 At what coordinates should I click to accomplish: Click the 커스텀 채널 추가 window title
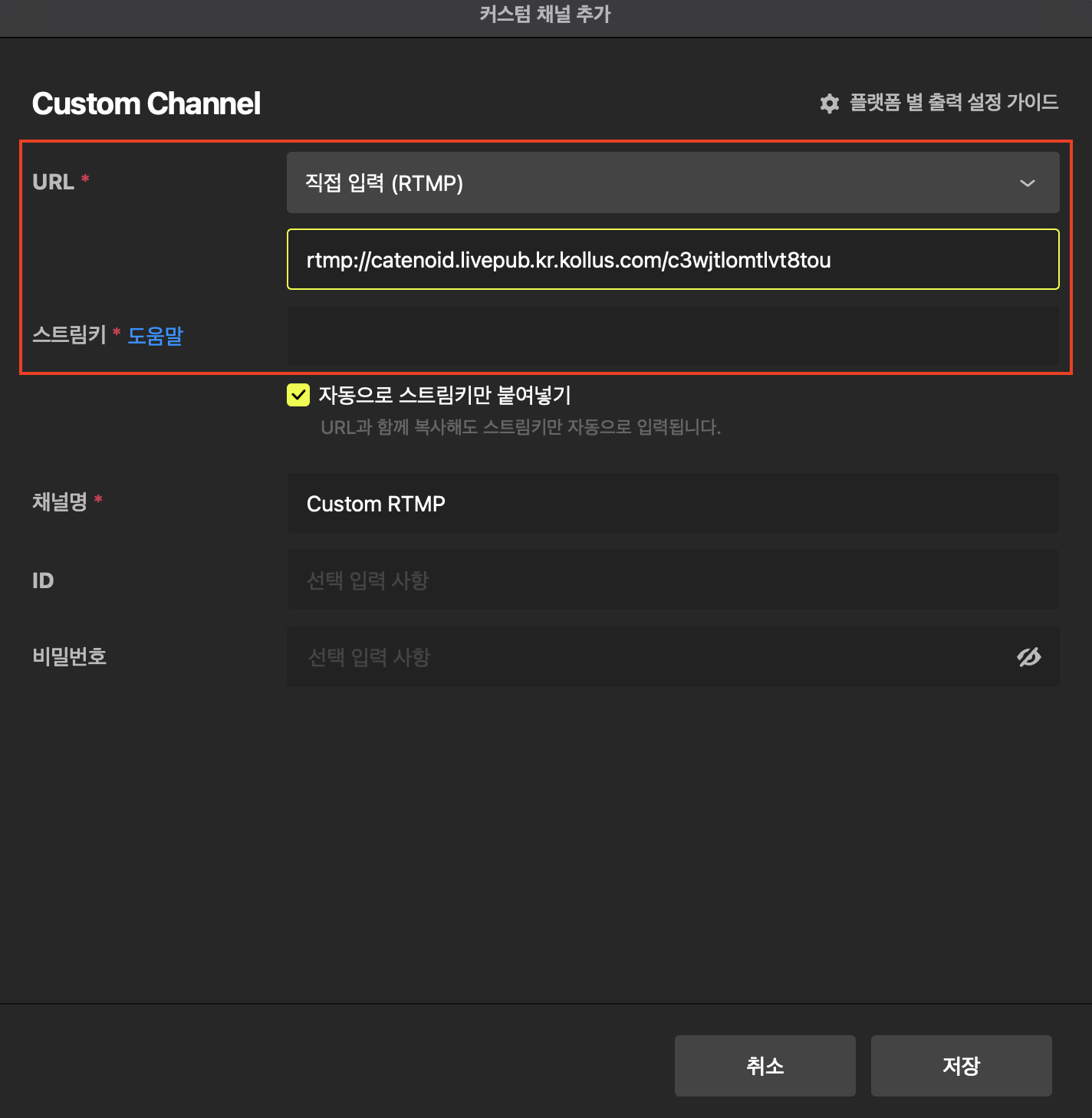(545, 15)
